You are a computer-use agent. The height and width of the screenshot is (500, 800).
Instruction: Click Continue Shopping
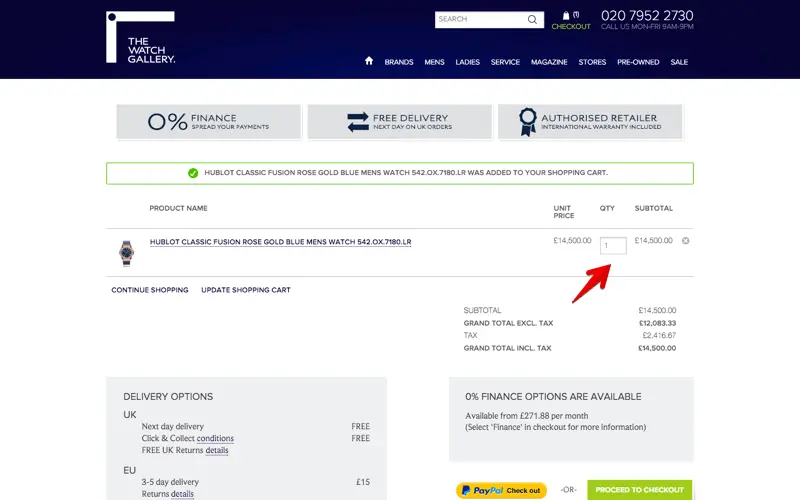[150, 290]
